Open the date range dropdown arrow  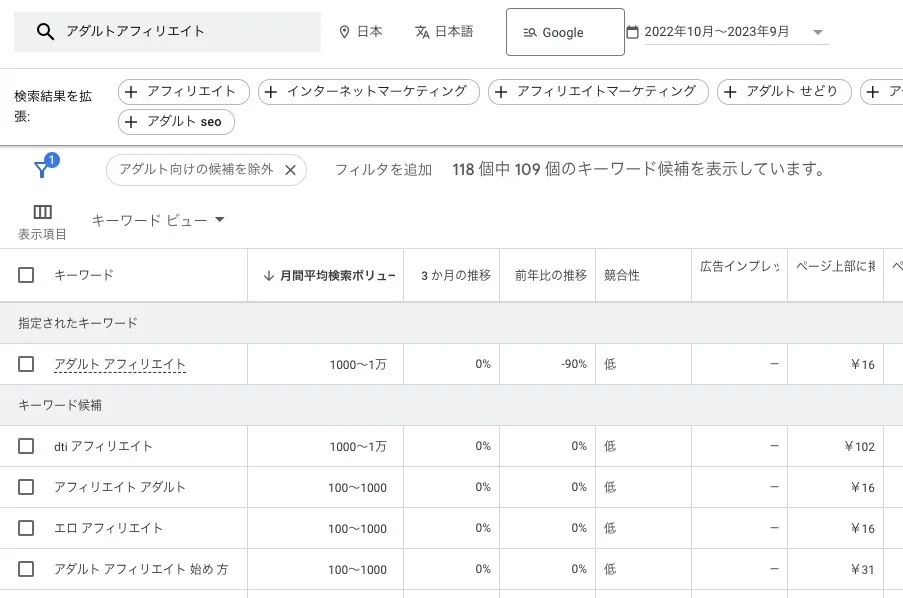click(818, 32)
